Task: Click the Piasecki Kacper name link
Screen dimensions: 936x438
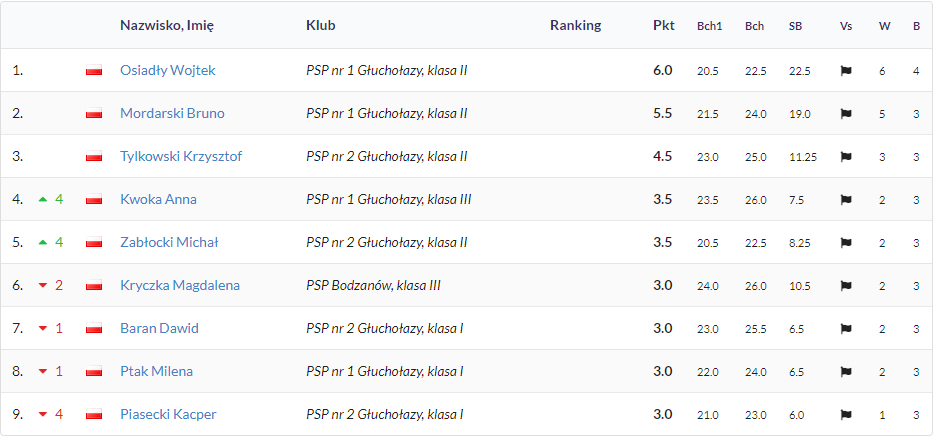Action: 168,414
